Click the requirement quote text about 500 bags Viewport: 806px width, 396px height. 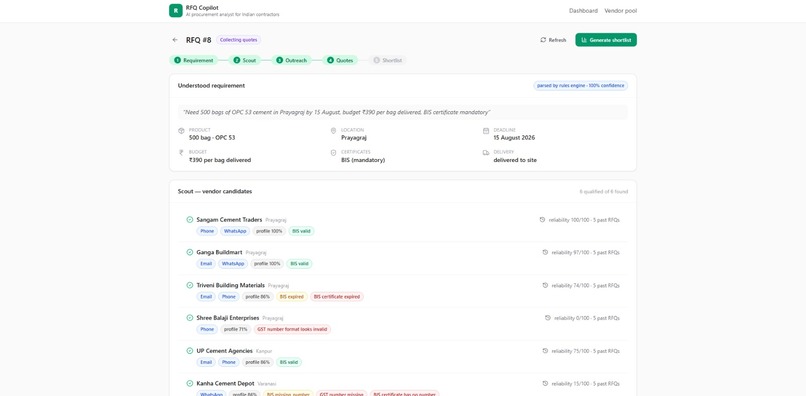(337, 112)
